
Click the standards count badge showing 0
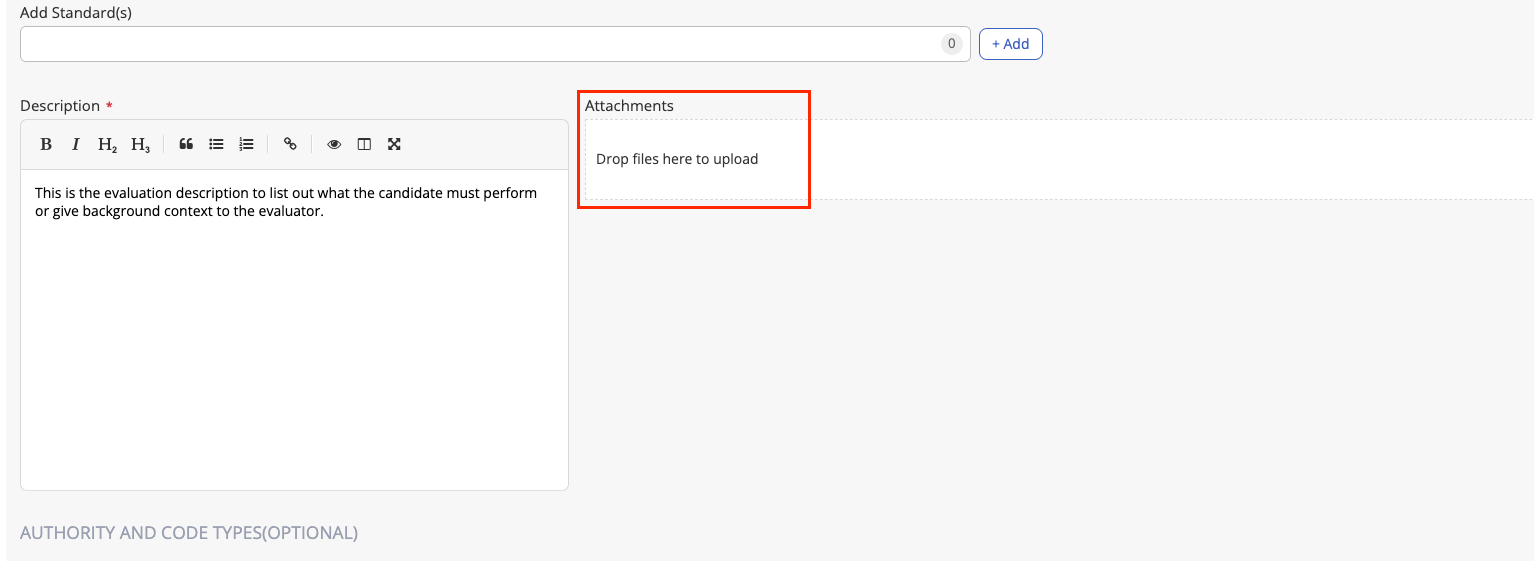pos(952,44)
